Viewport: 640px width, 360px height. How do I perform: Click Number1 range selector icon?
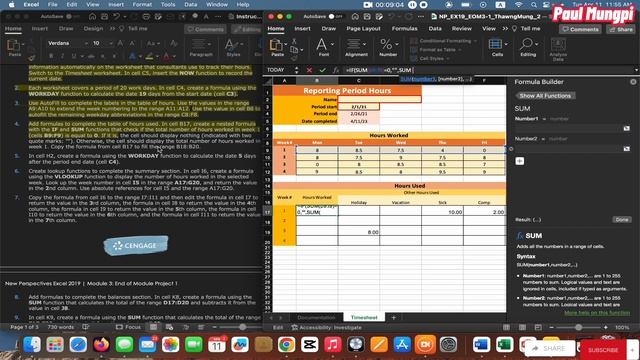(627, 129)
